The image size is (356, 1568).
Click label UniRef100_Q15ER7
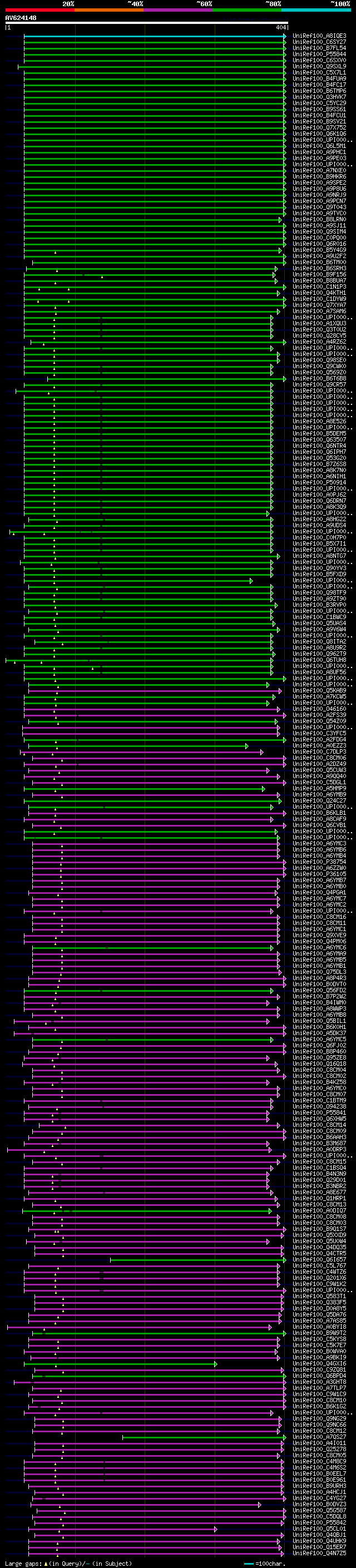[319, 1547]
